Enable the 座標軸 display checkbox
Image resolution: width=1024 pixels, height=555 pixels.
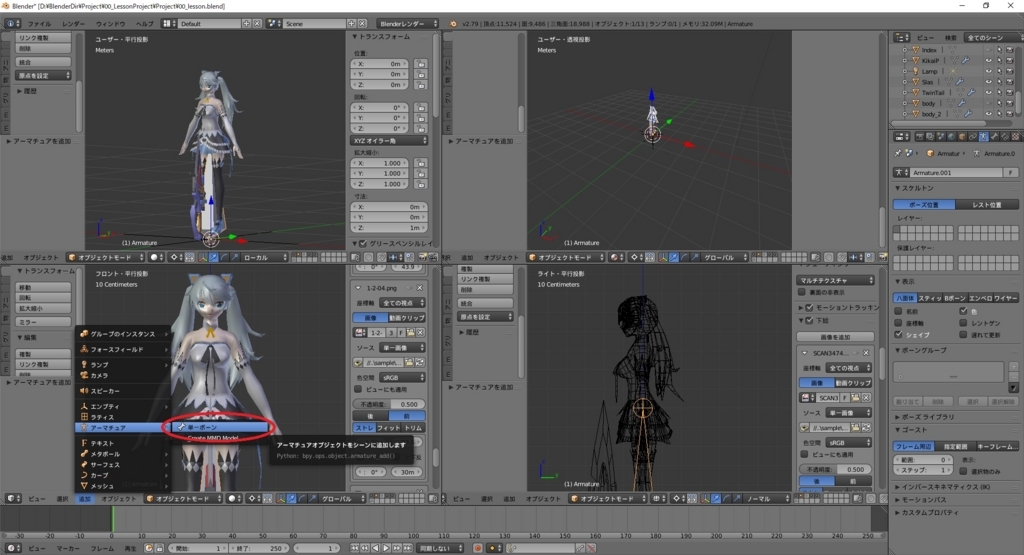pyautogui.click(x=899, y=323)
